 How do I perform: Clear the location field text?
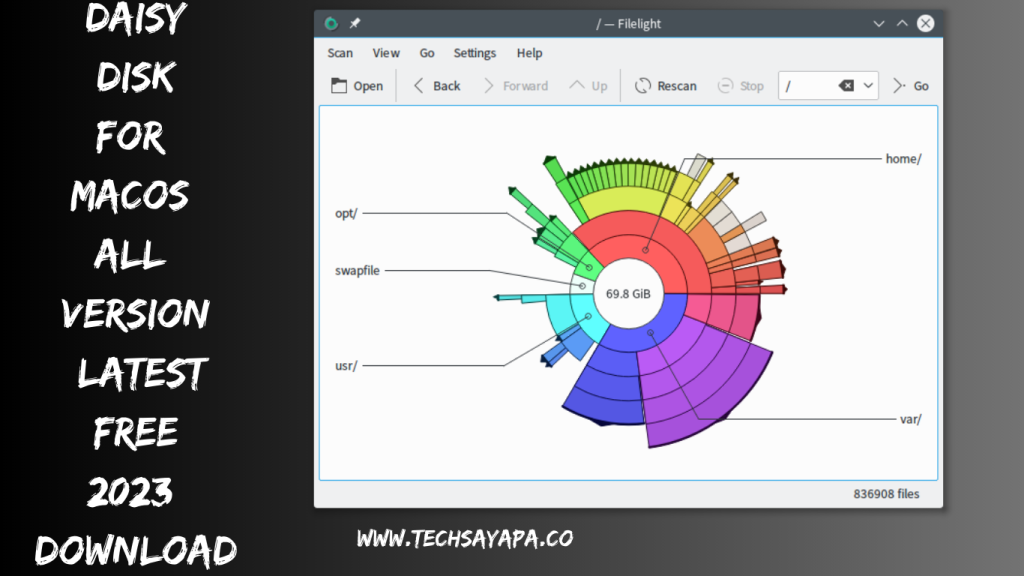846,86
